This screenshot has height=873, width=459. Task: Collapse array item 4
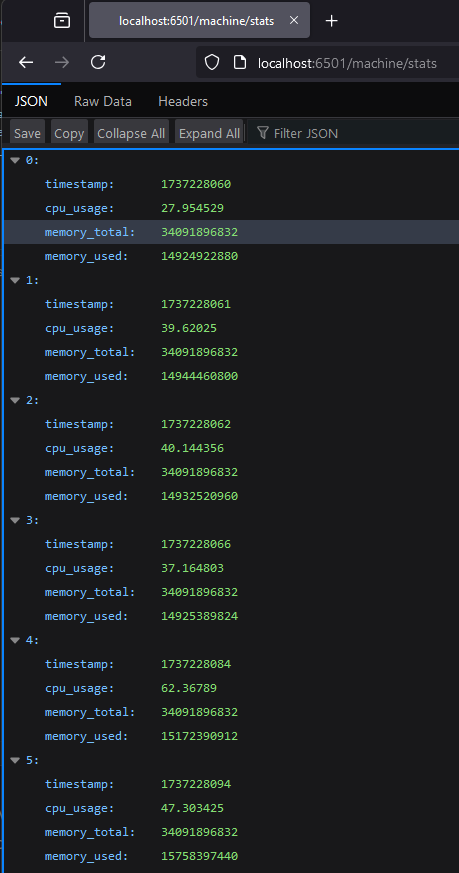[x=16, y=640]
